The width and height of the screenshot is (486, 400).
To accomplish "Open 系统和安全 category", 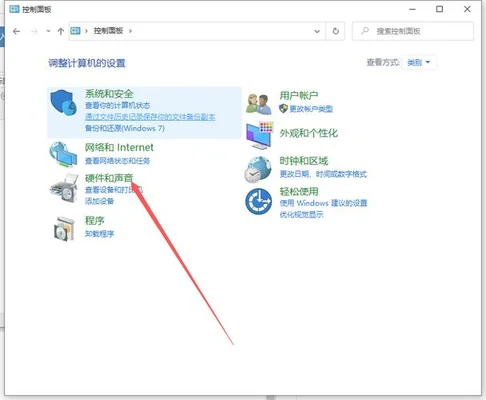I will (x=109, y=94).
